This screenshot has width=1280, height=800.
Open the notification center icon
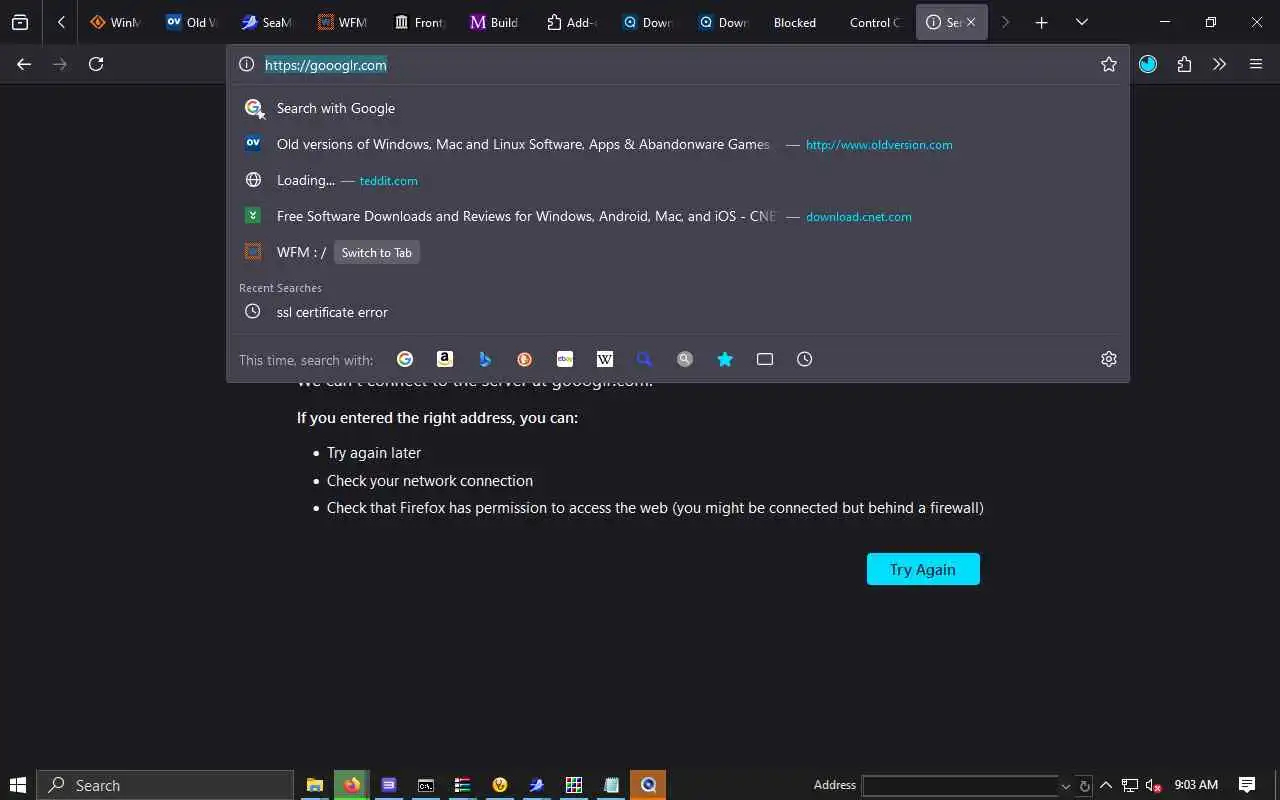1247,785
